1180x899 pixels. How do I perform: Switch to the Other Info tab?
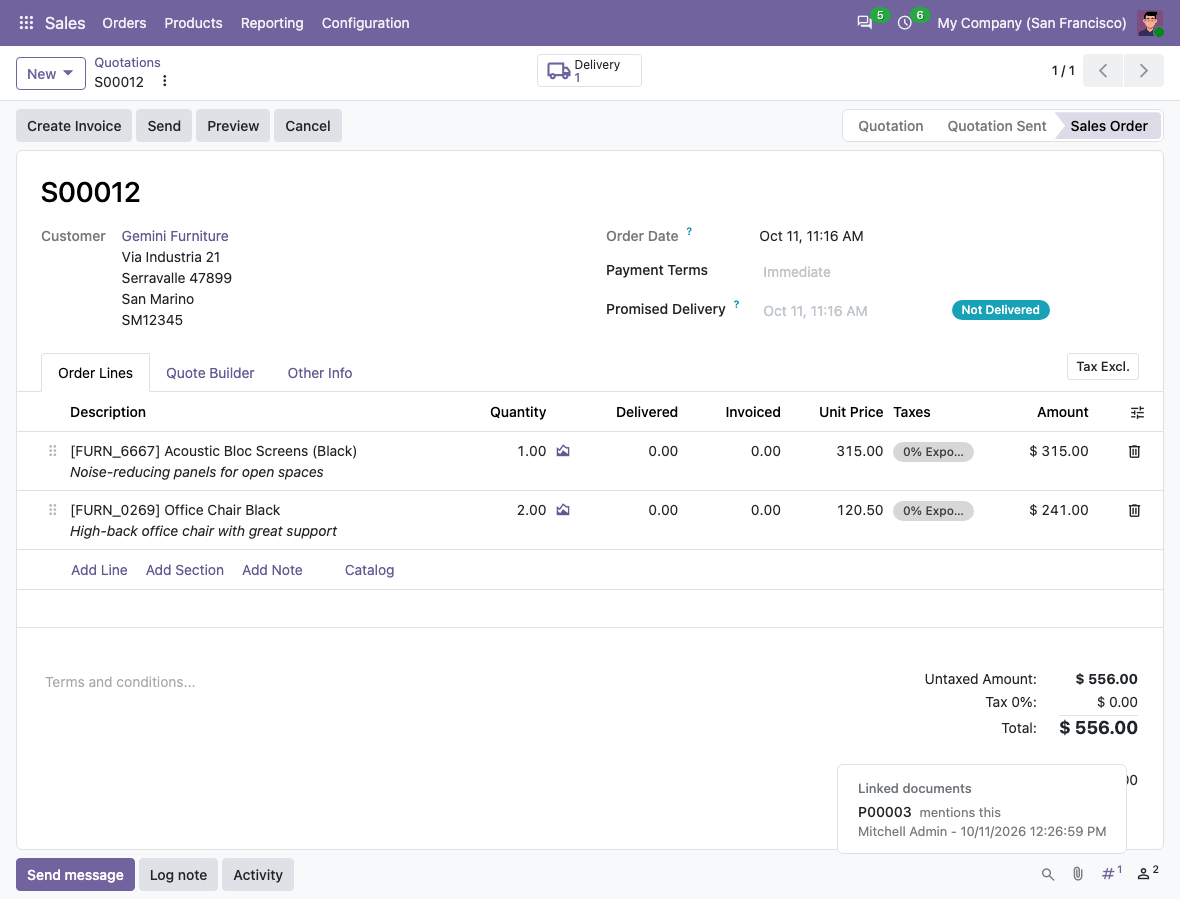320,373
